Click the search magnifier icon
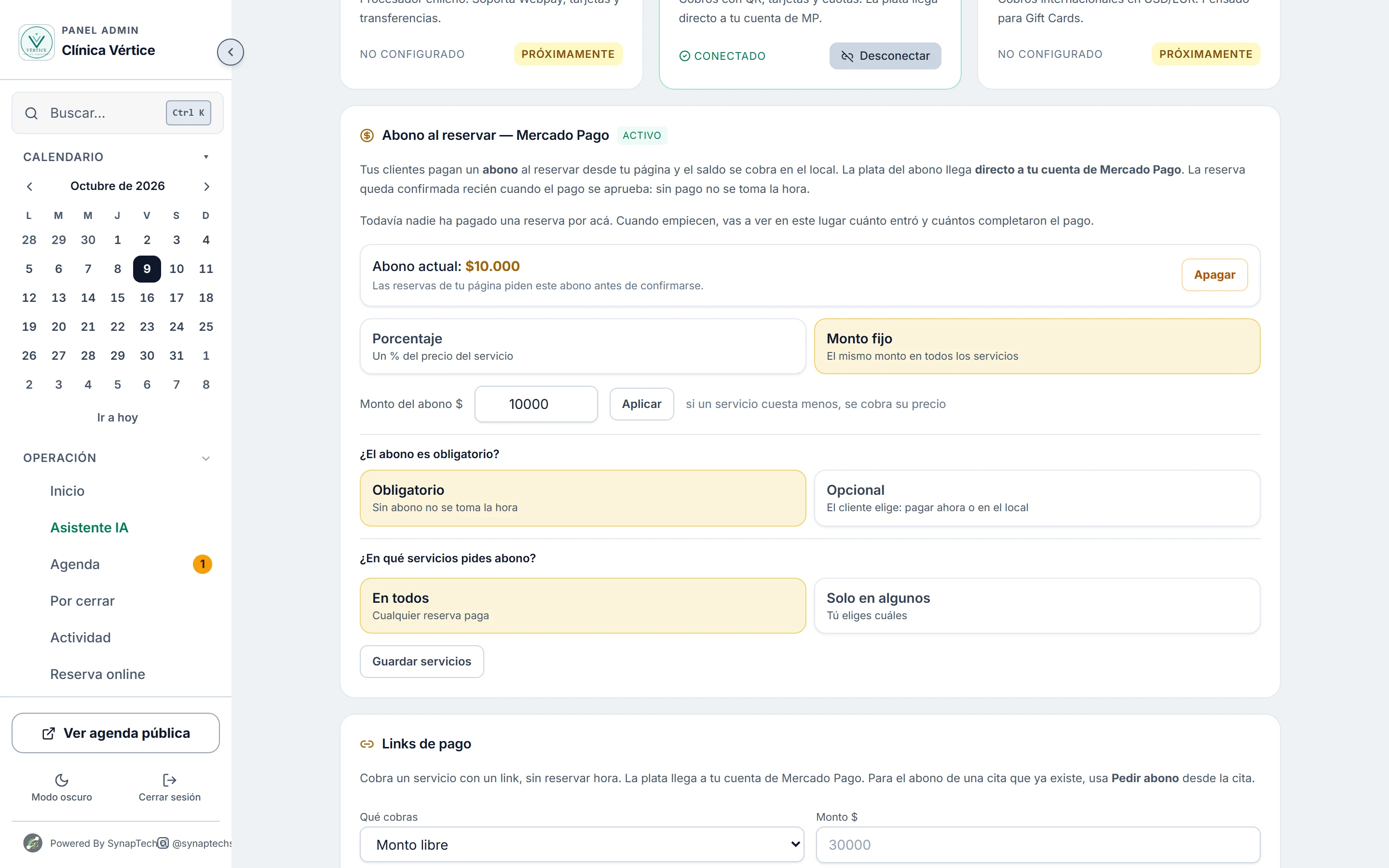This screenshot has height=868, width=1389. 31,113
